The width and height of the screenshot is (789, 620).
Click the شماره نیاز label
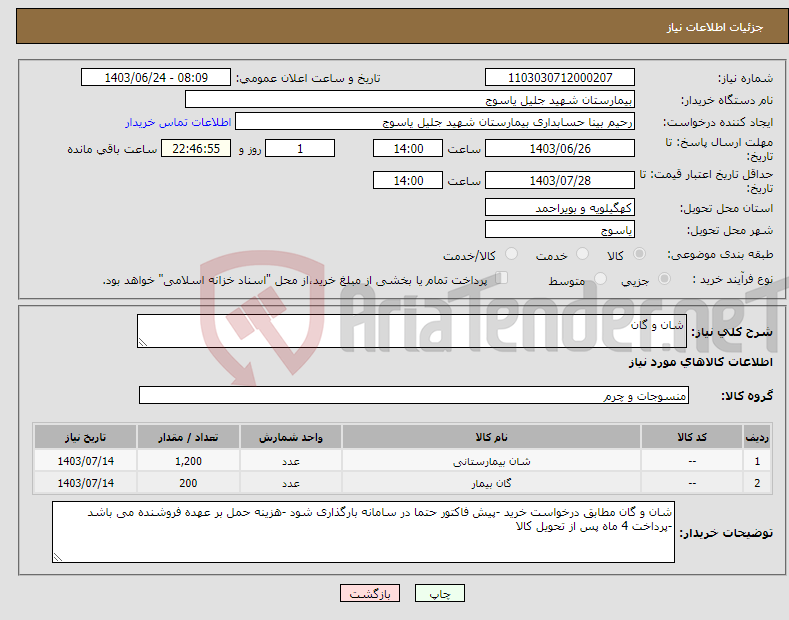(x=745, y=78)
